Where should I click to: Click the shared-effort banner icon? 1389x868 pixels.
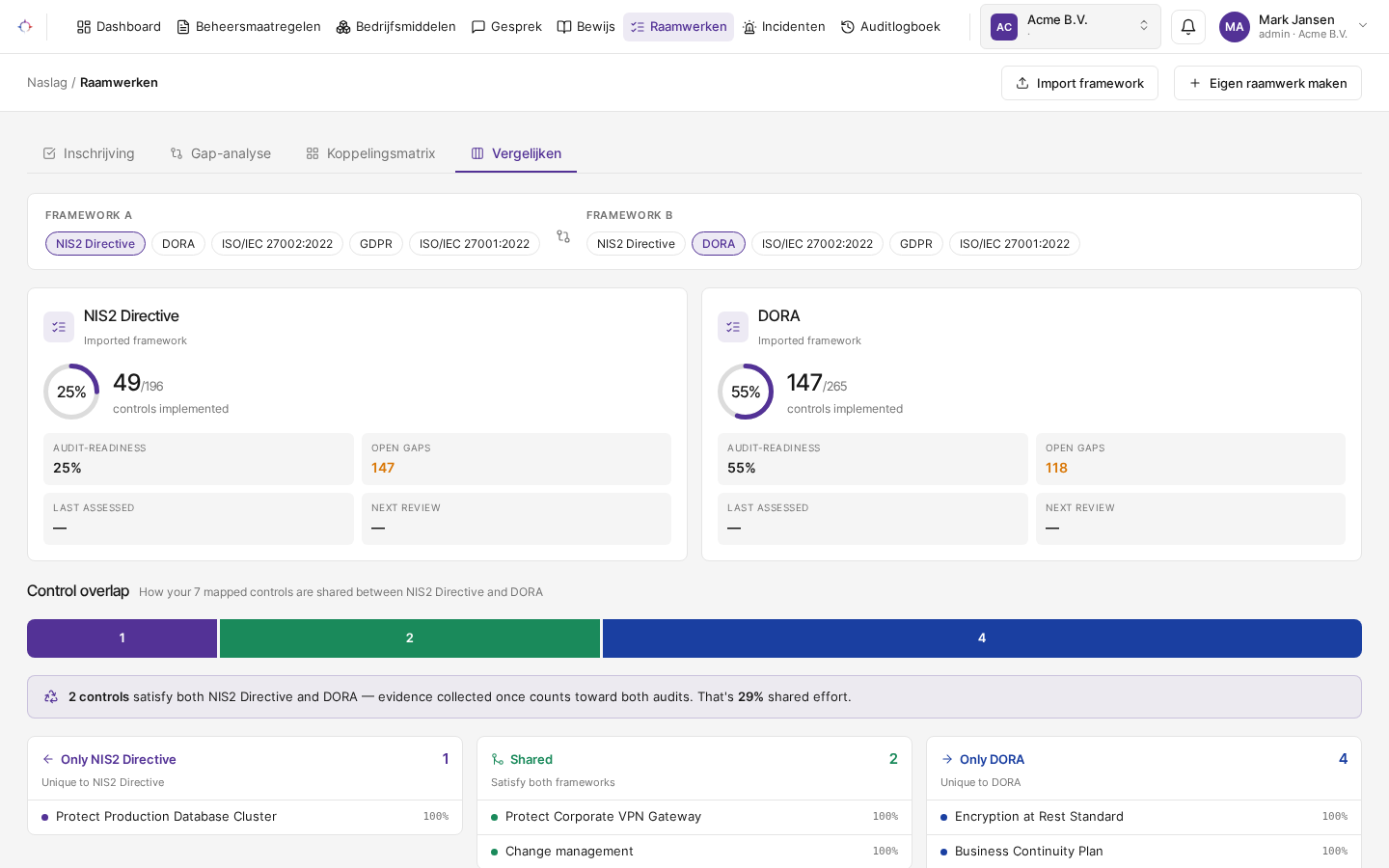[51, 696]
